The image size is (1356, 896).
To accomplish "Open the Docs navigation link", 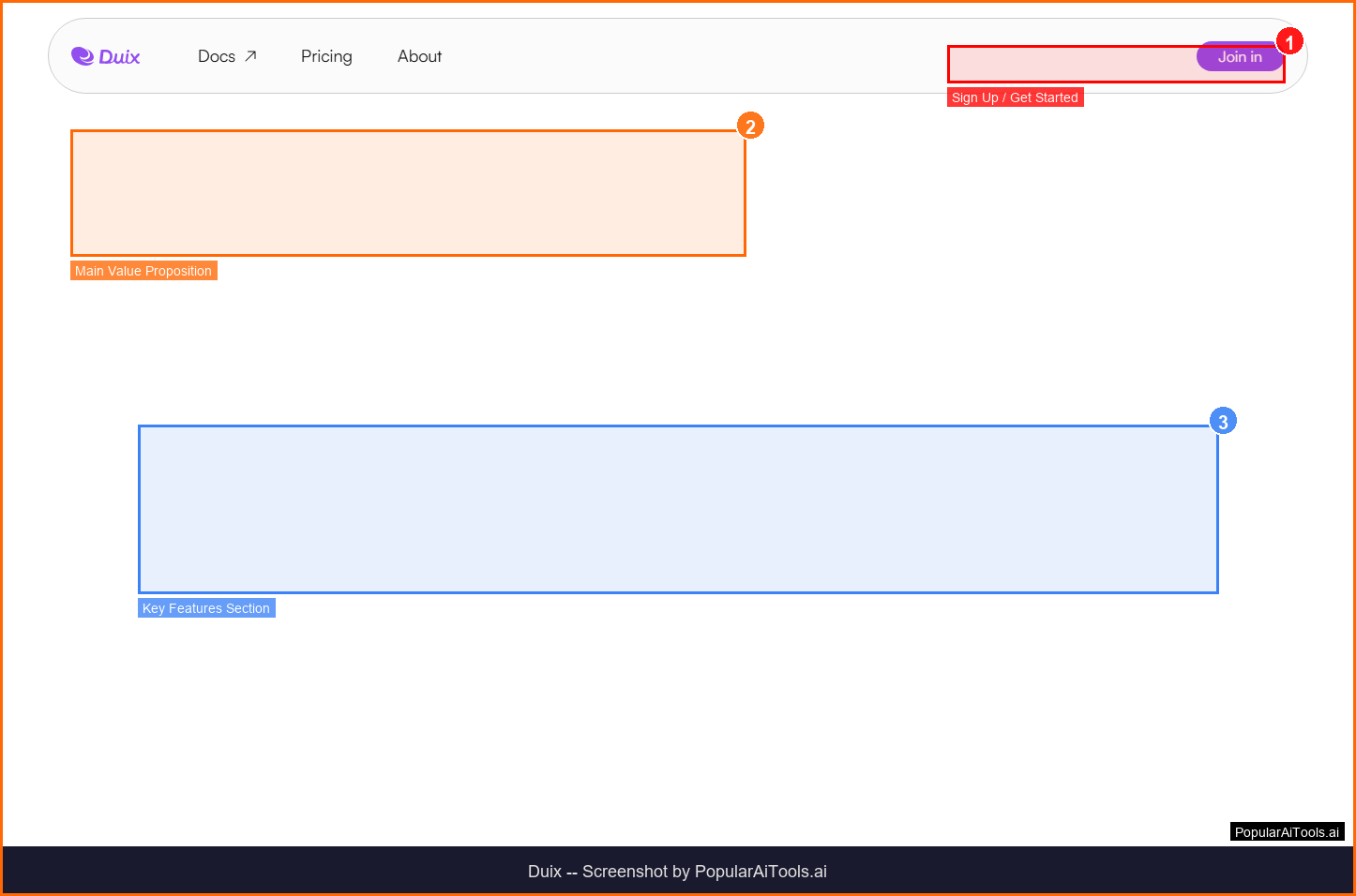I will tap(217, 56).
